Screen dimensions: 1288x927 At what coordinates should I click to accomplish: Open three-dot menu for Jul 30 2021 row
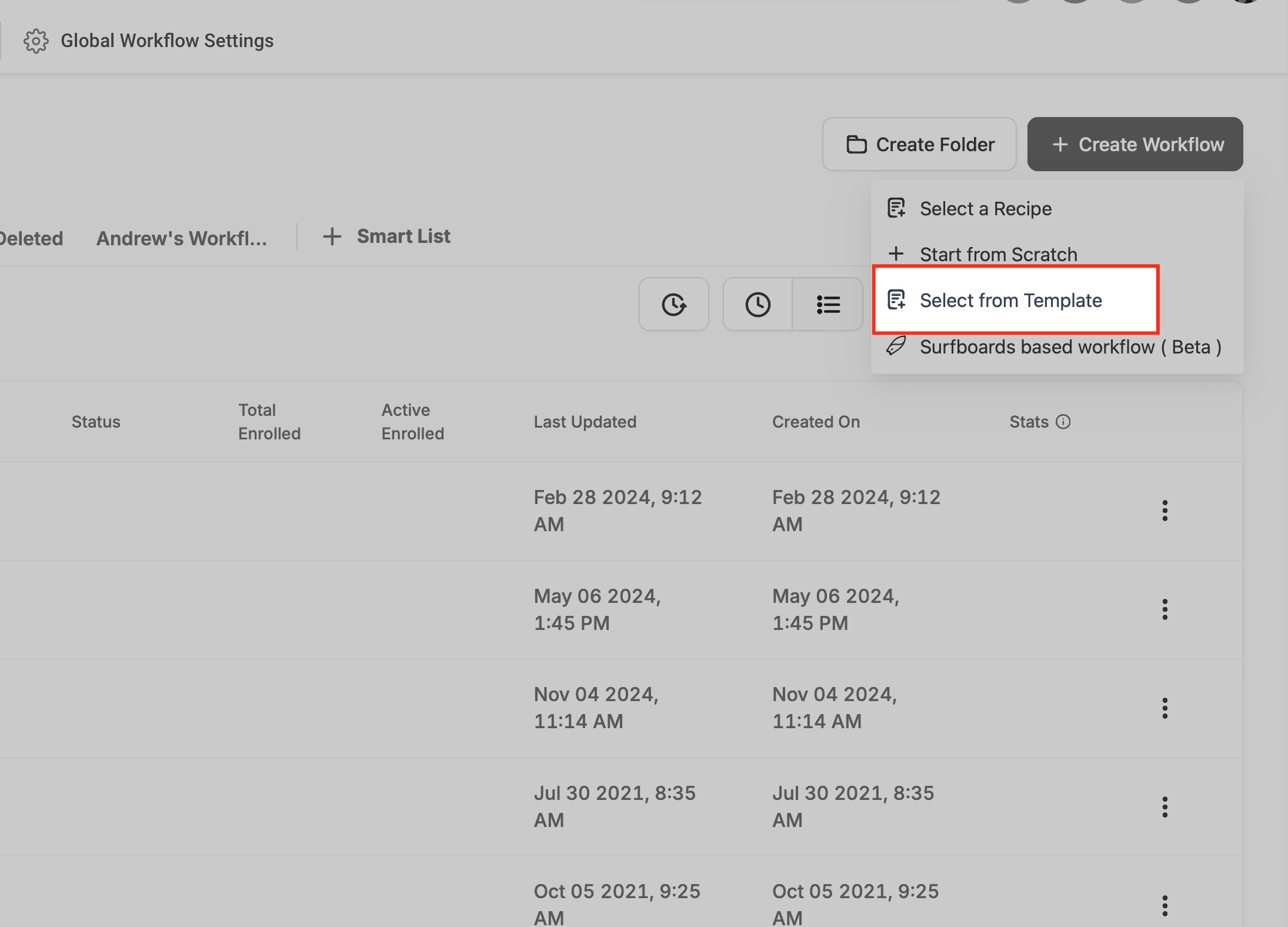tap(1164, 807)
